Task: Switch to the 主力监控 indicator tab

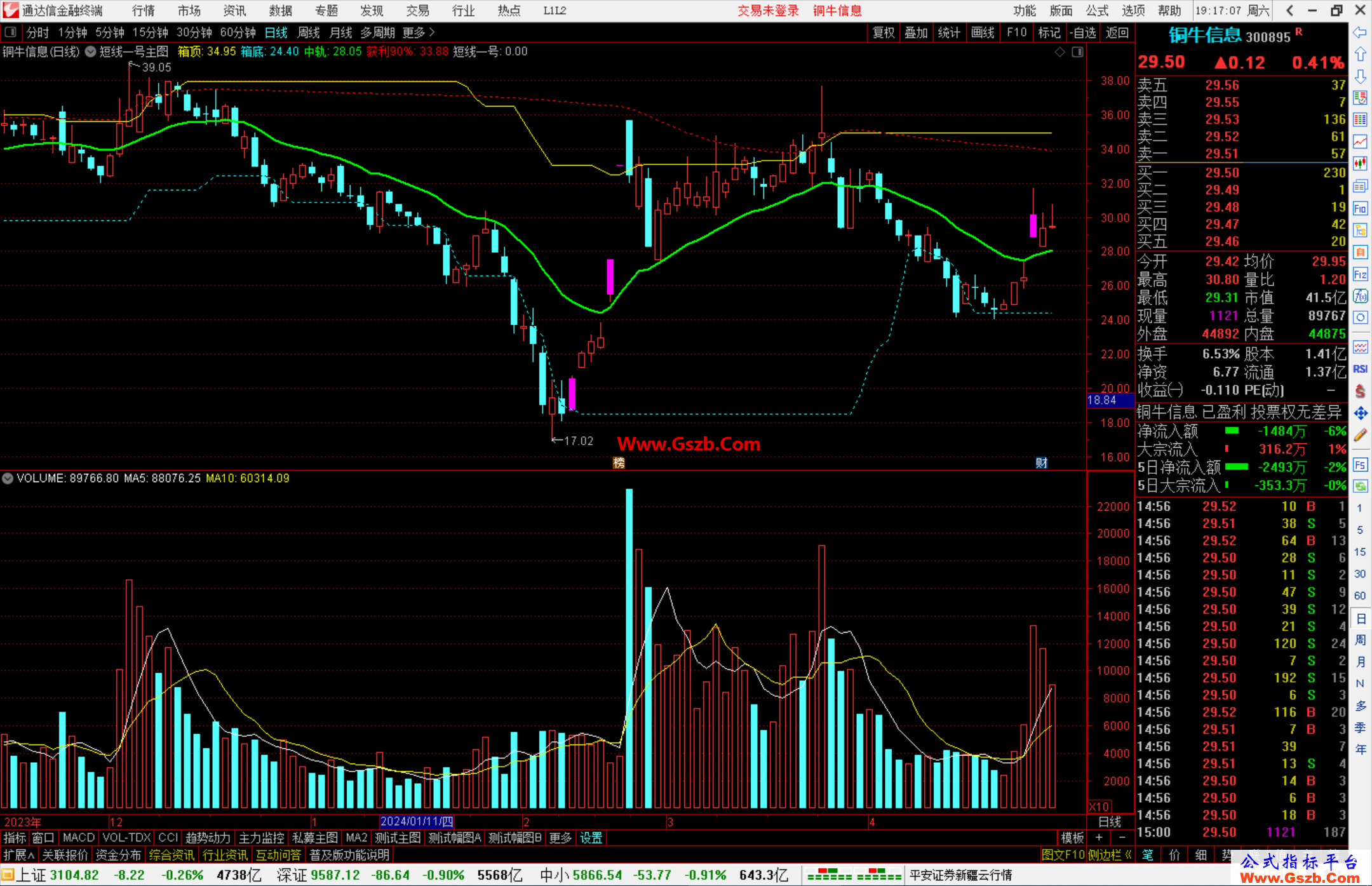Action: pyautogui.click(x=261, y=838)
